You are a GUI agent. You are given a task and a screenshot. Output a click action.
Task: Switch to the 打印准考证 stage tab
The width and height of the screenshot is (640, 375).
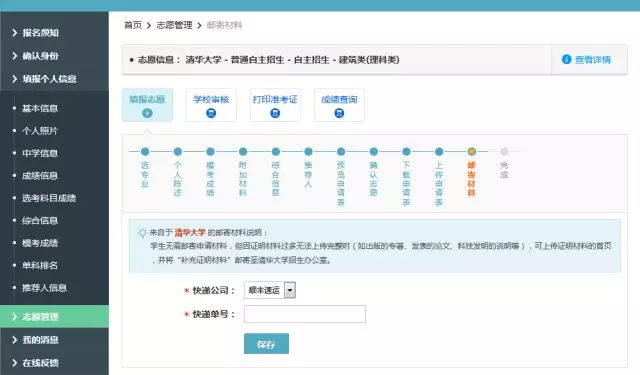(x=275, y=105)
